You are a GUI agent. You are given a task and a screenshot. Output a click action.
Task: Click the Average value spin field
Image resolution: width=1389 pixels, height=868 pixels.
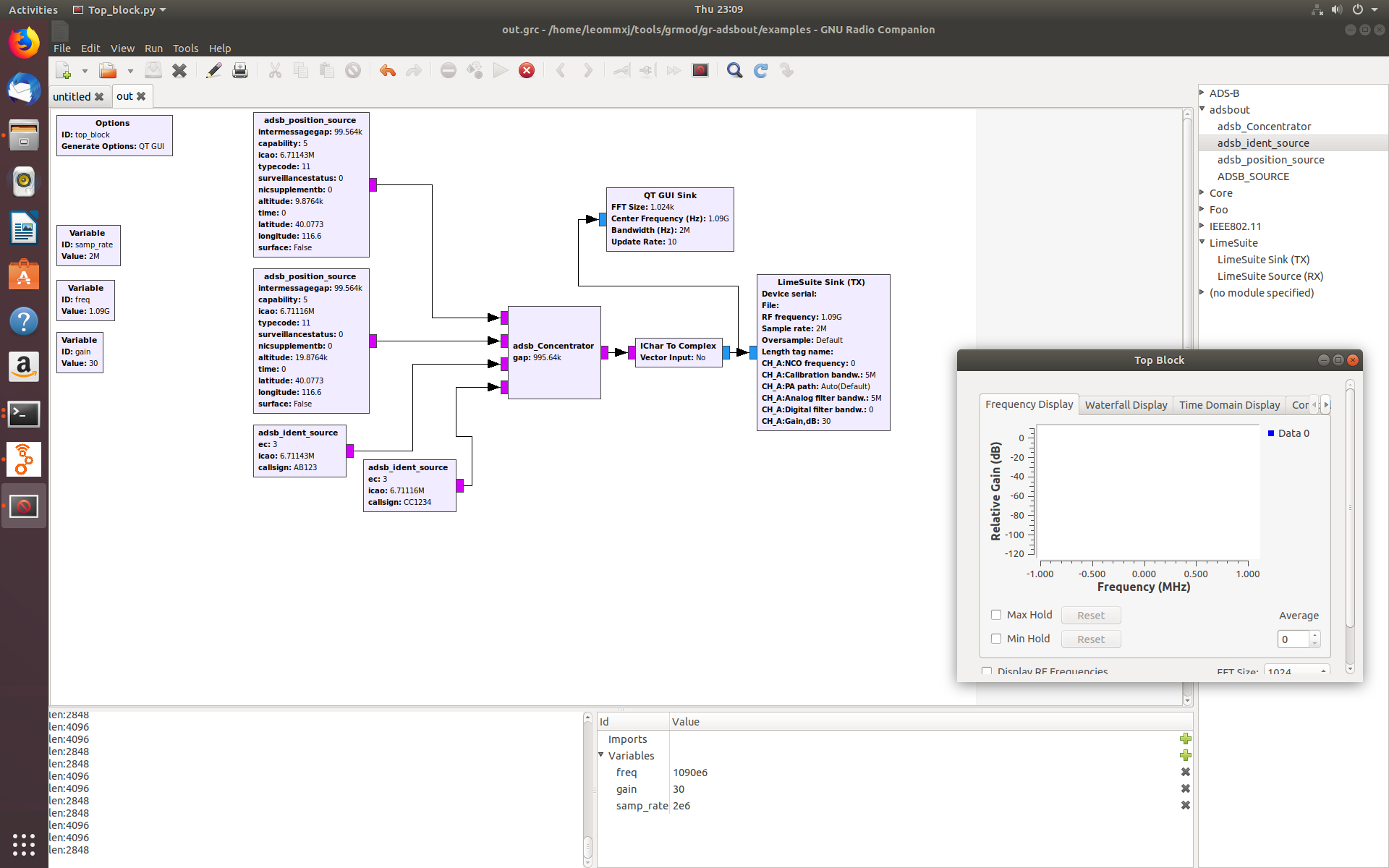1293,639
